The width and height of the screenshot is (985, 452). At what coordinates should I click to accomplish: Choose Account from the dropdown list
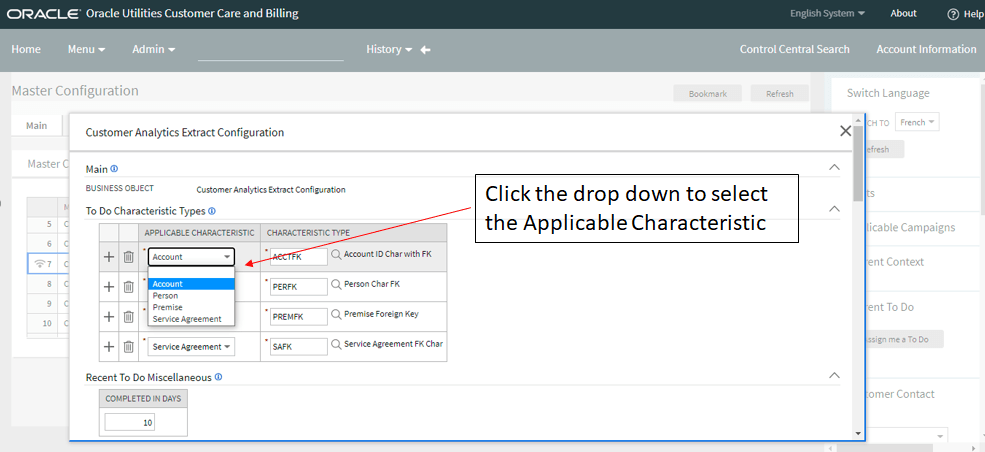(x=192, y=284)
